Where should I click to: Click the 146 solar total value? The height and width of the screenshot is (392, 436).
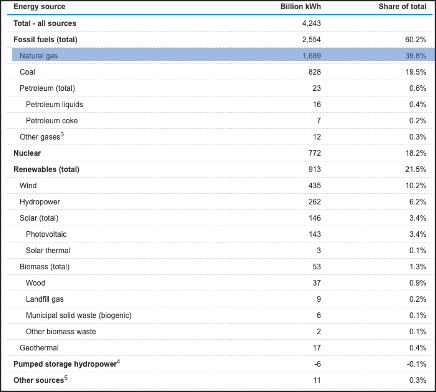(315, 218)
